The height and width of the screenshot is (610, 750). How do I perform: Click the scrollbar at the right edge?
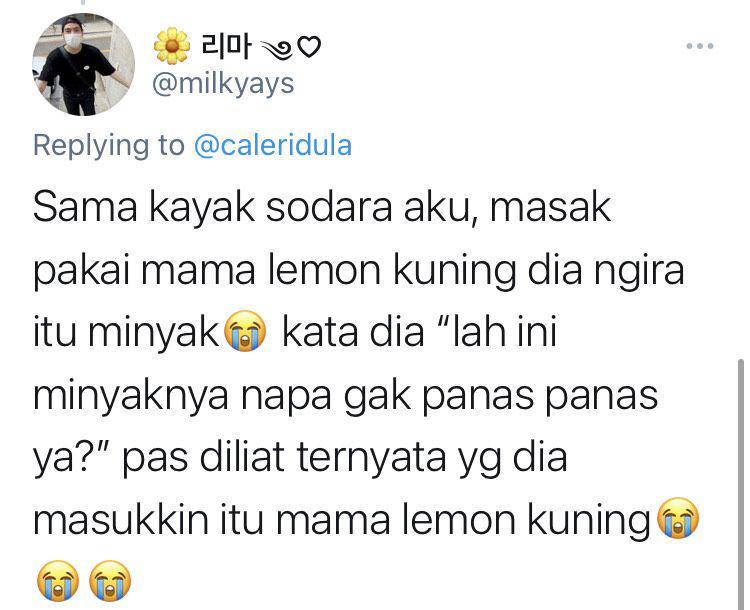tap(741, 483)
